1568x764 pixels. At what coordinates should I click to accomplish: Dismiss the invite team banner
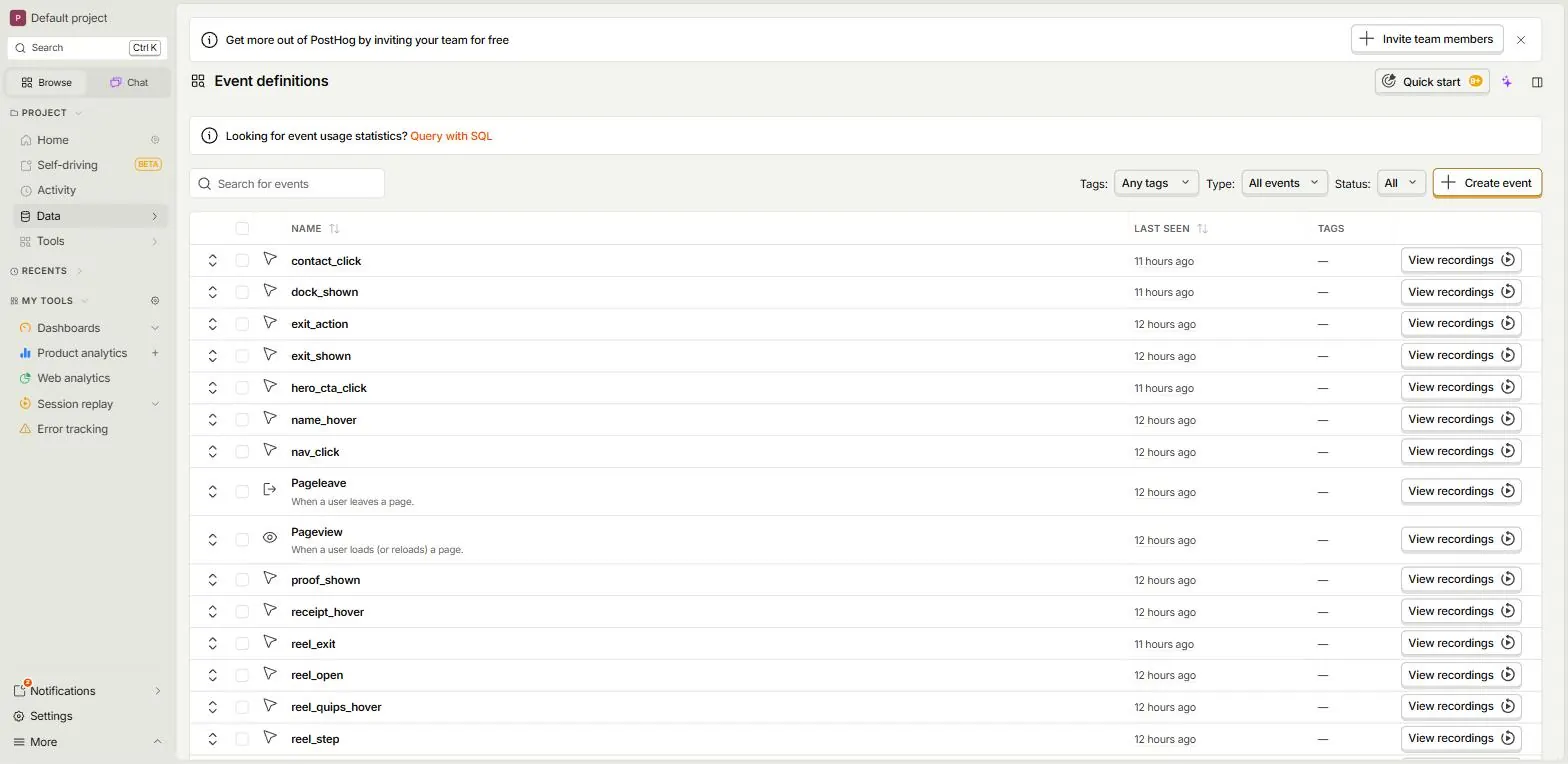[1521, 40]
